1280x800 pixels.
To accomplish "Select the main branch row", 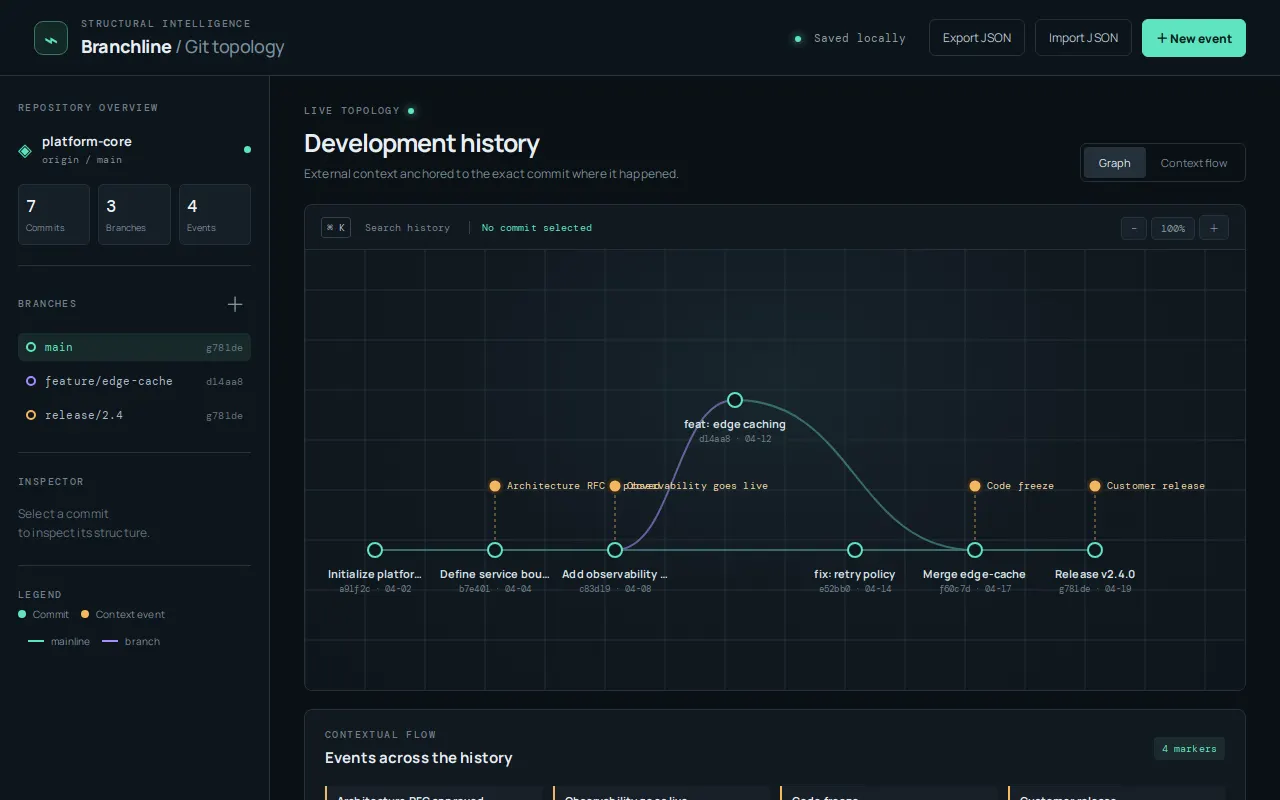I will click(134, 347).
